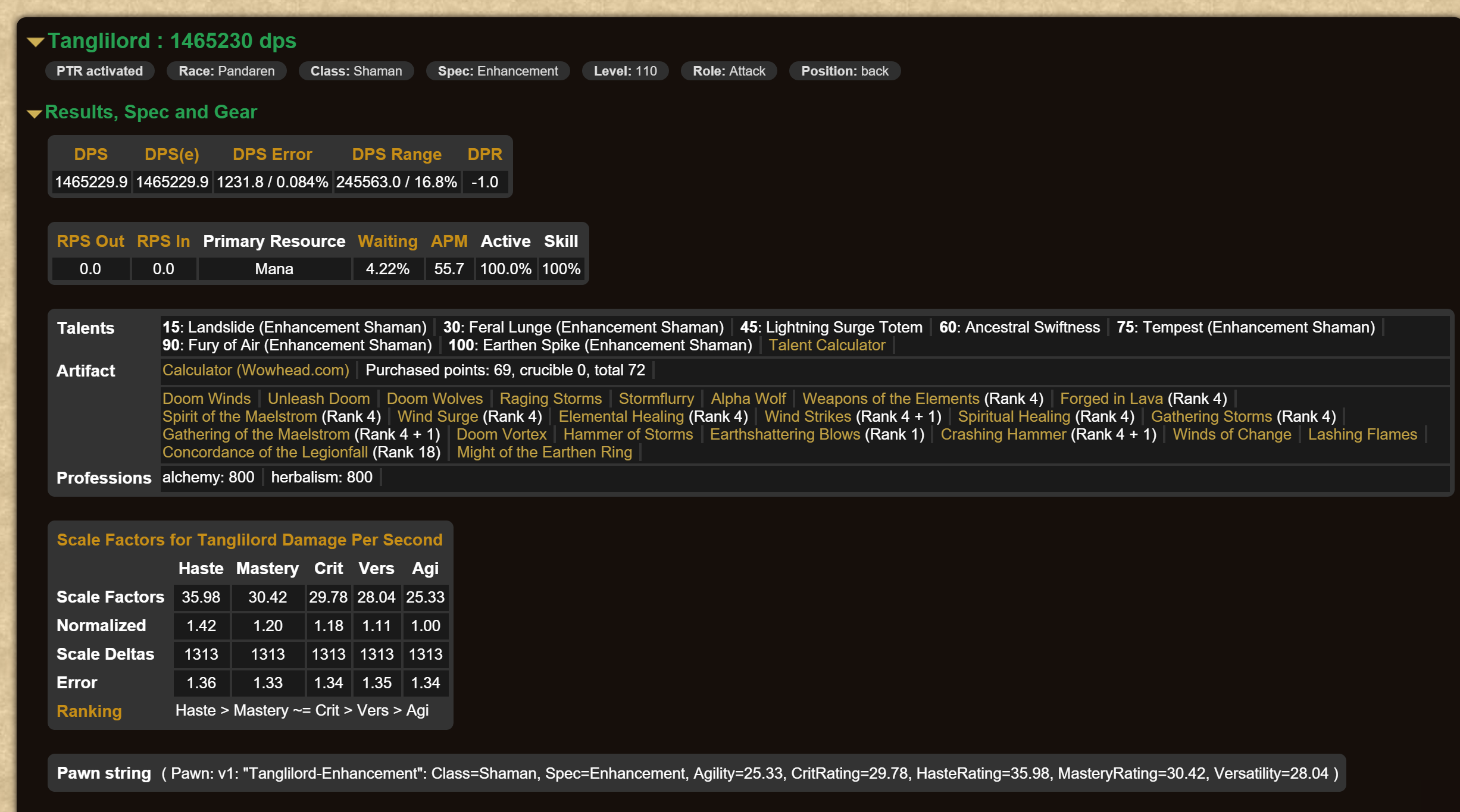Click the Waiting column header
Screen dimensions: 1460x812
tap(387, 241)
